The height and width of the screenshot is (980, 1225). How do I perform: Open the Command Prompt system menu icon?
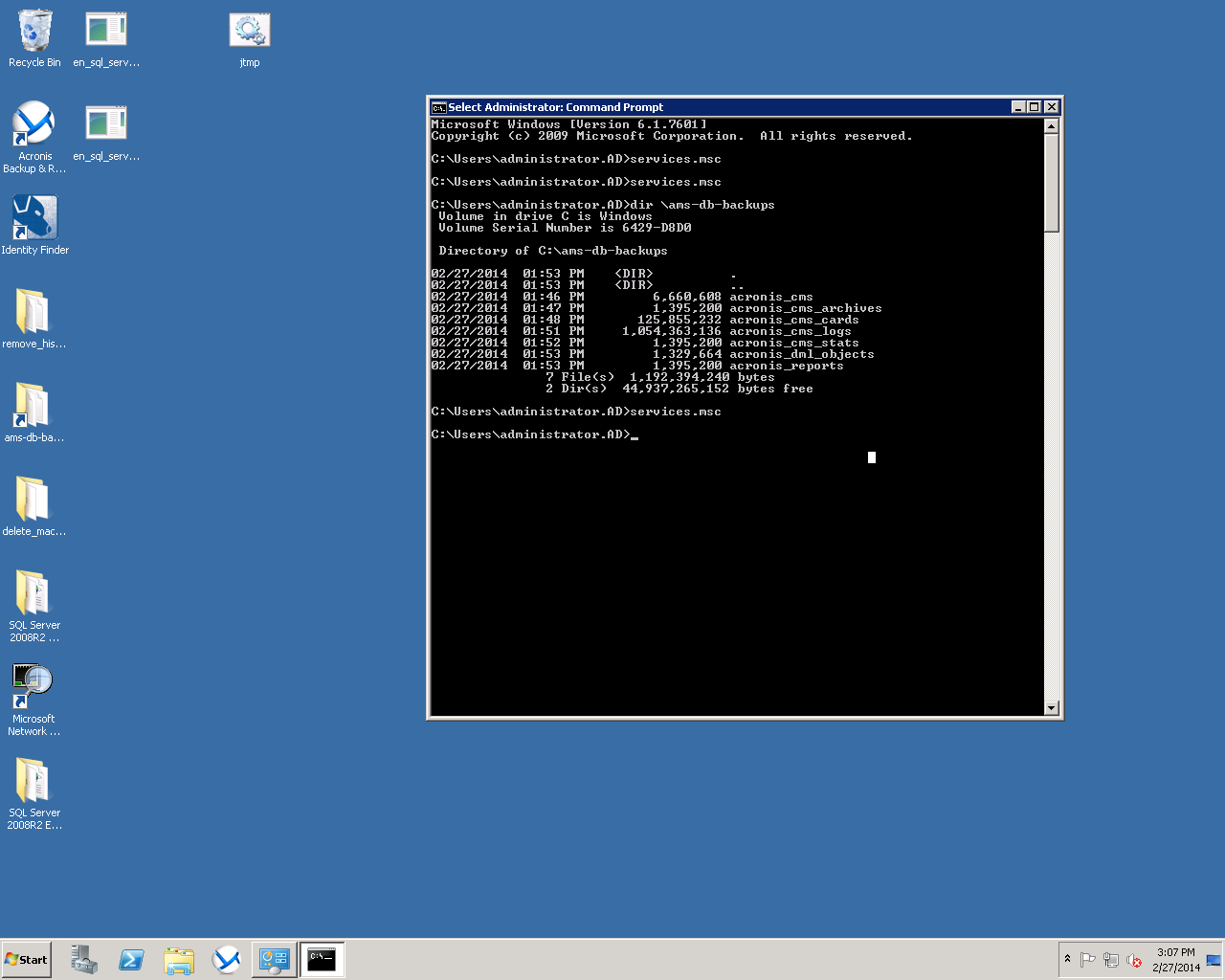[438, 107]
